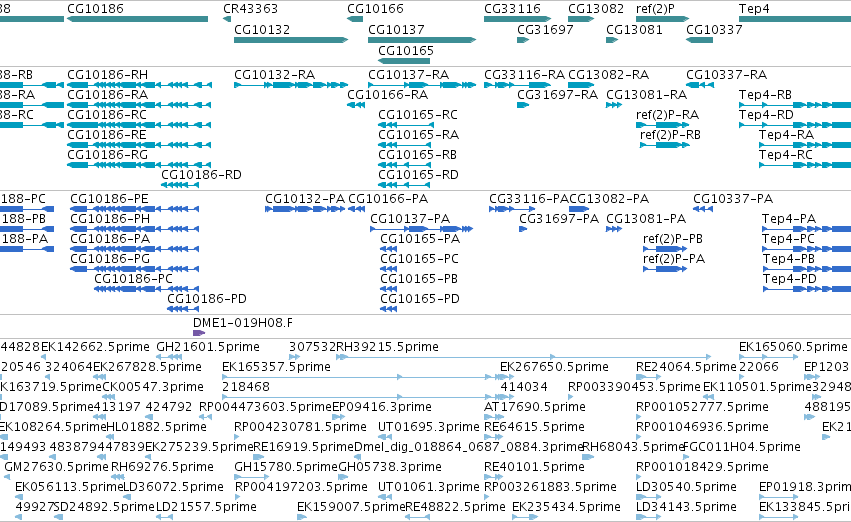Select EST AT17690.5prime

point(493,417)
